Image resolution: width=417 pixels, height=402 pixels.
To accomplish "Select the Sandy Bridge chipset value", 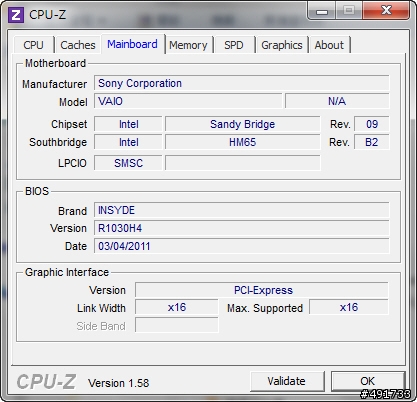I will tap(243, 124).
